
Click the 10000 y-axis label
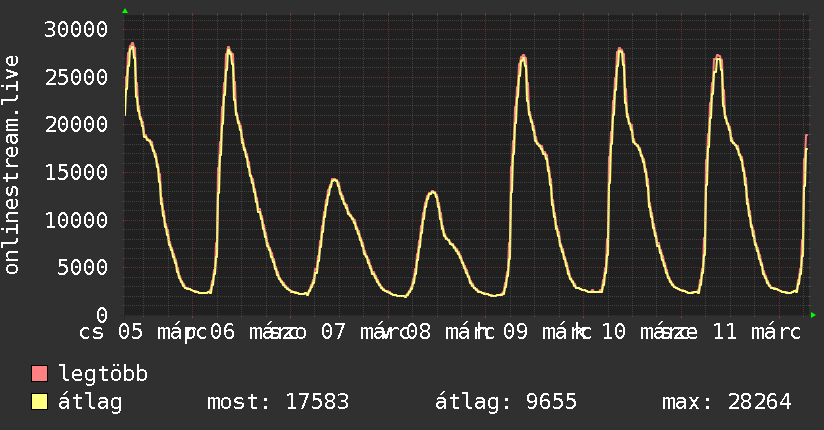76,220
